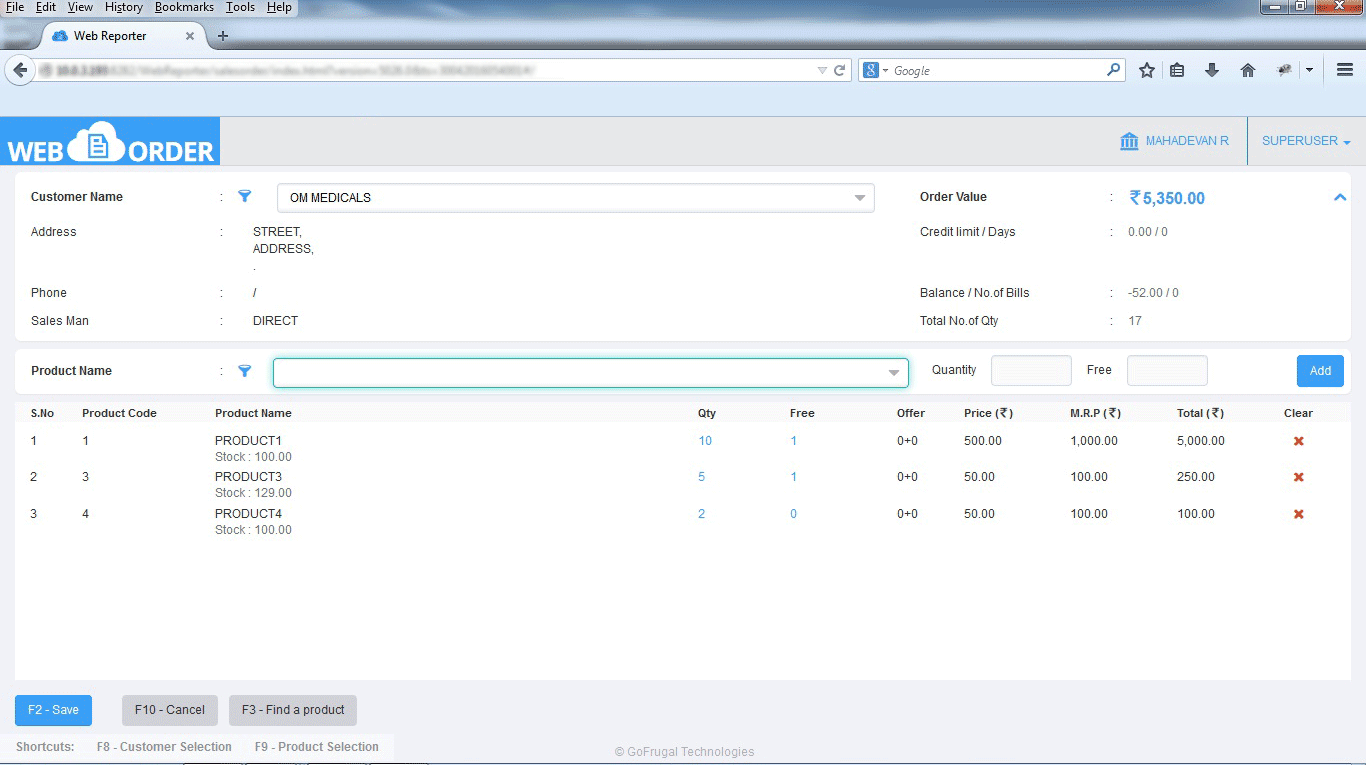Clear the PRODUCT3 row using red X
1366x768 pixels.
click(x=1298, y=477)
